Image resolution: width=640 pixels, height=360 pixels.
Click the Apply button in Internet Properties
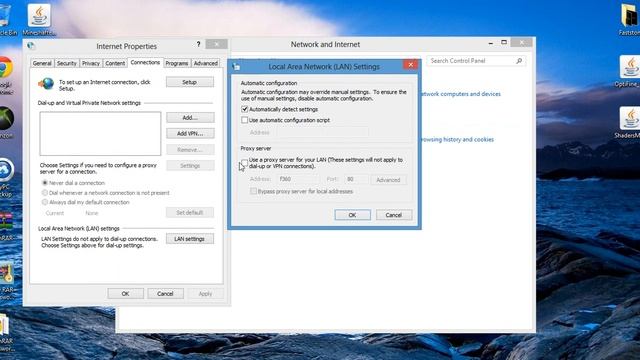click(205, 294)
